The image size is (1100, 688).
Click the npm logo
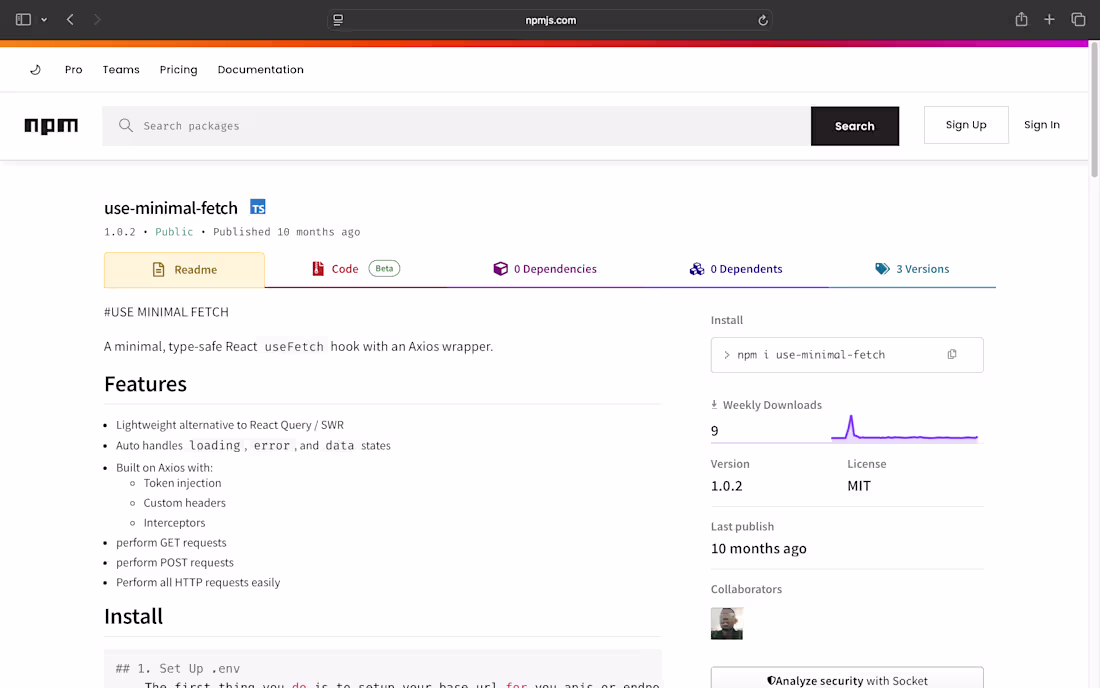tap(51, 126)
